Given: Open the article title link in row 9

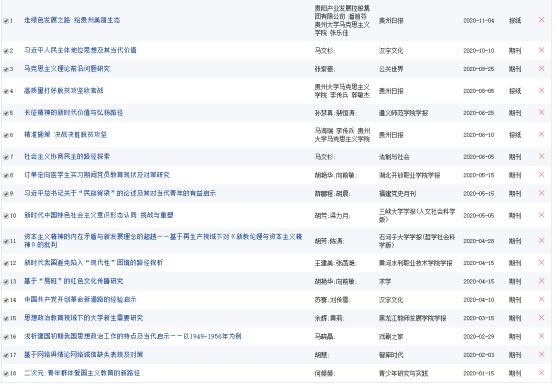Looking at the screenshot, I should 120,193.
